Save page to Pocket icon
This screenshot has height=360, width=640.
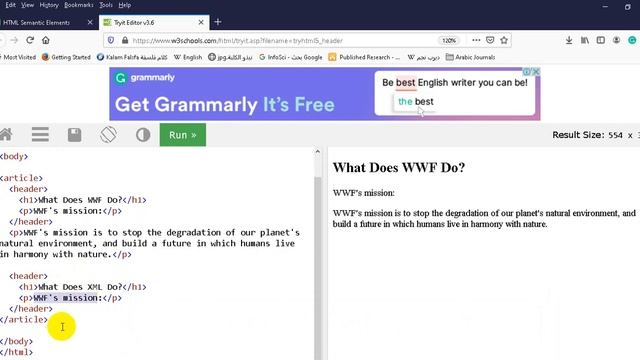coord(490,40)
